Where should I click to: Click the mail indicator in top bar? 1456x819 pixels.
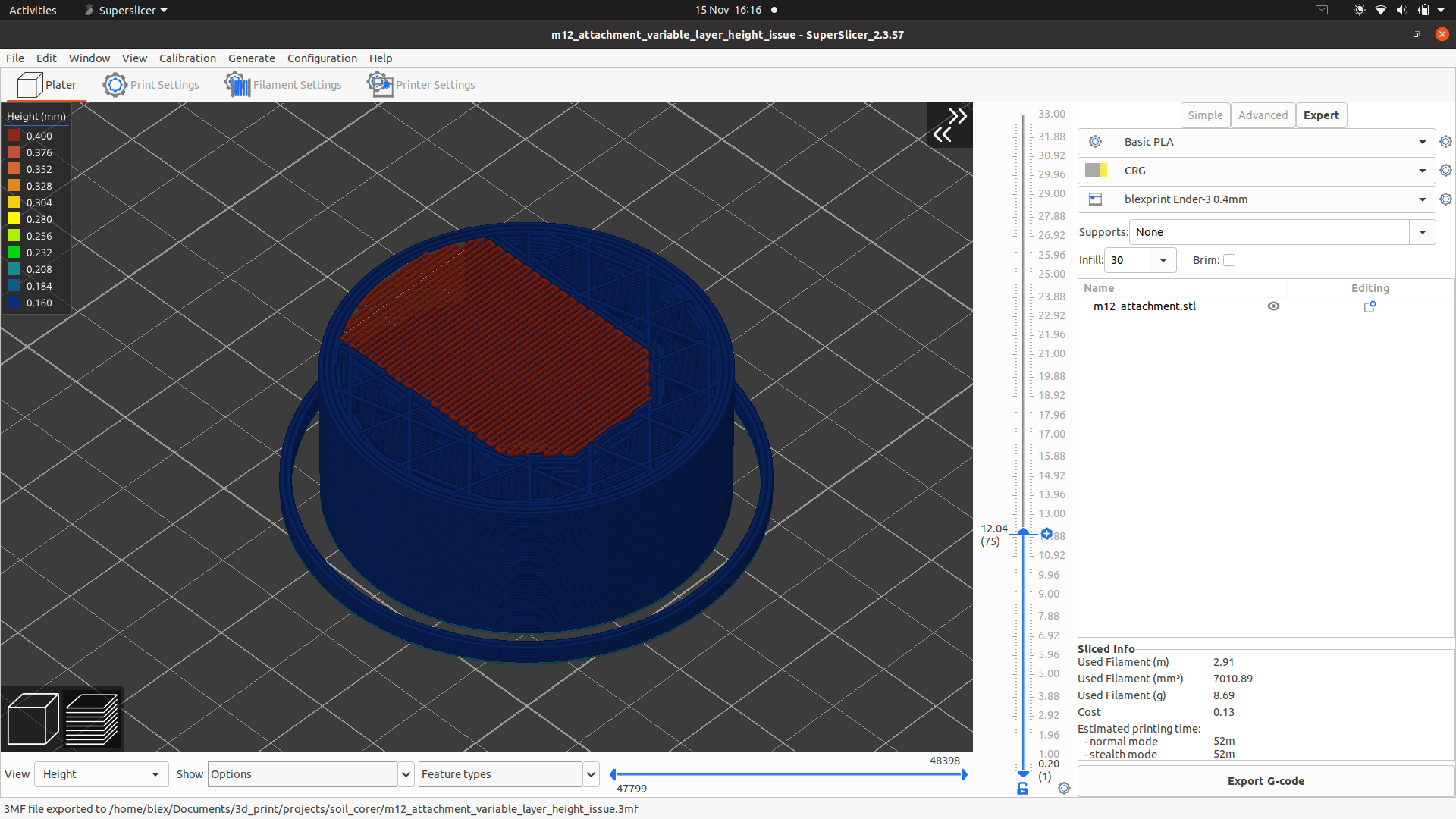(1322, 10)
